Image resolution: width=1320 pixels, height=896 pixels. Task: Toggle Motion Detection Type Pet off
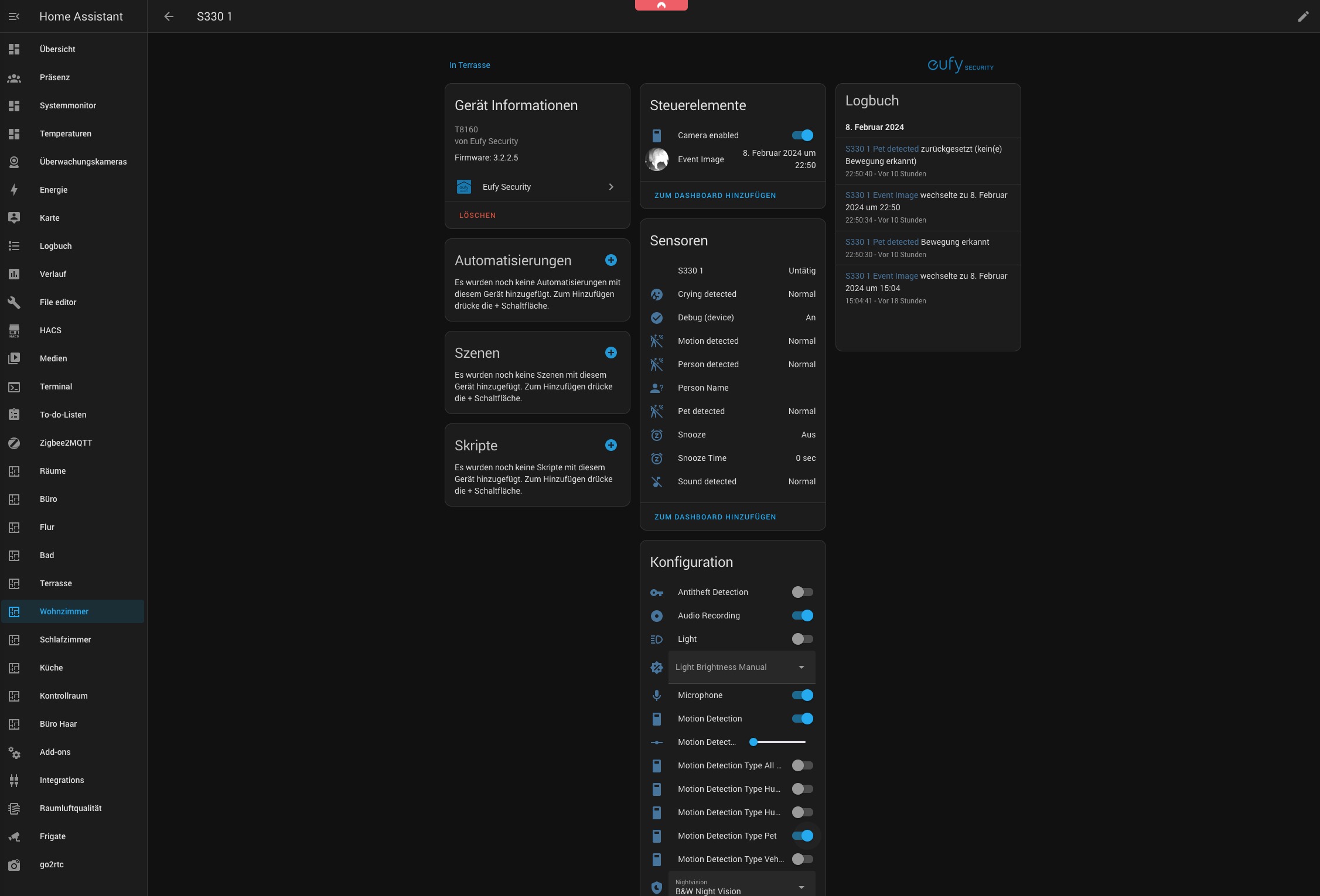[x=802, y=836]
